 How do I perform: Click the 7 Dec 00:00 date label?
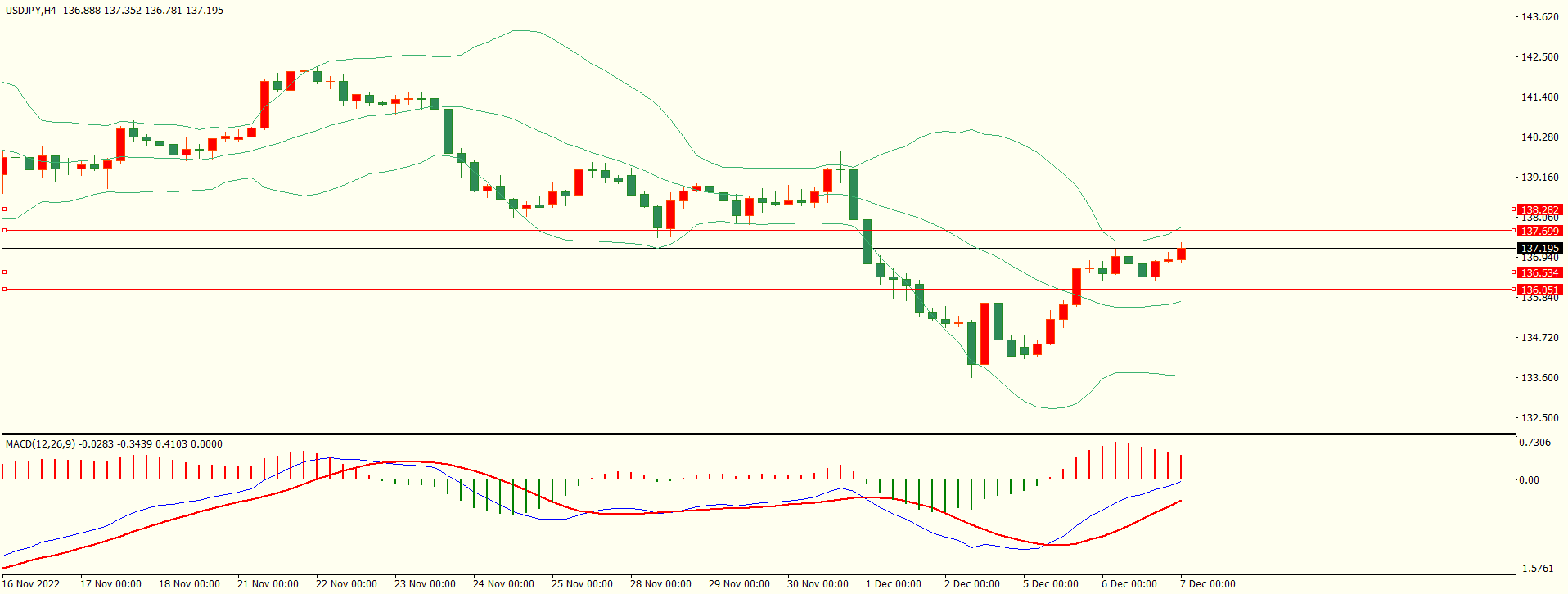coord(1207,584)
